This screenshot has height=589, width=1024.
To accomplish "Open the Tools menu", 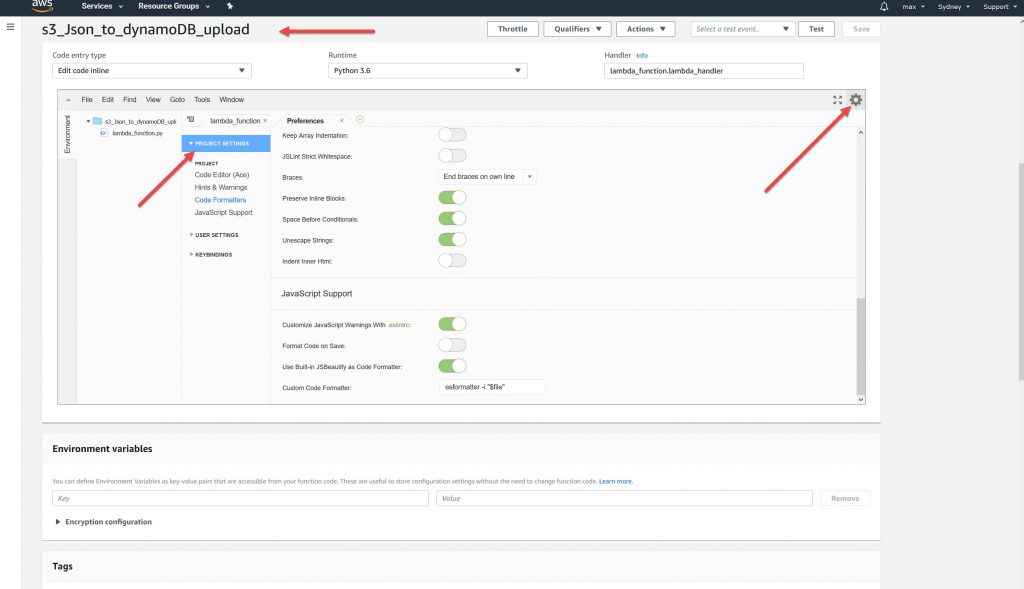I will coord(202,100).
